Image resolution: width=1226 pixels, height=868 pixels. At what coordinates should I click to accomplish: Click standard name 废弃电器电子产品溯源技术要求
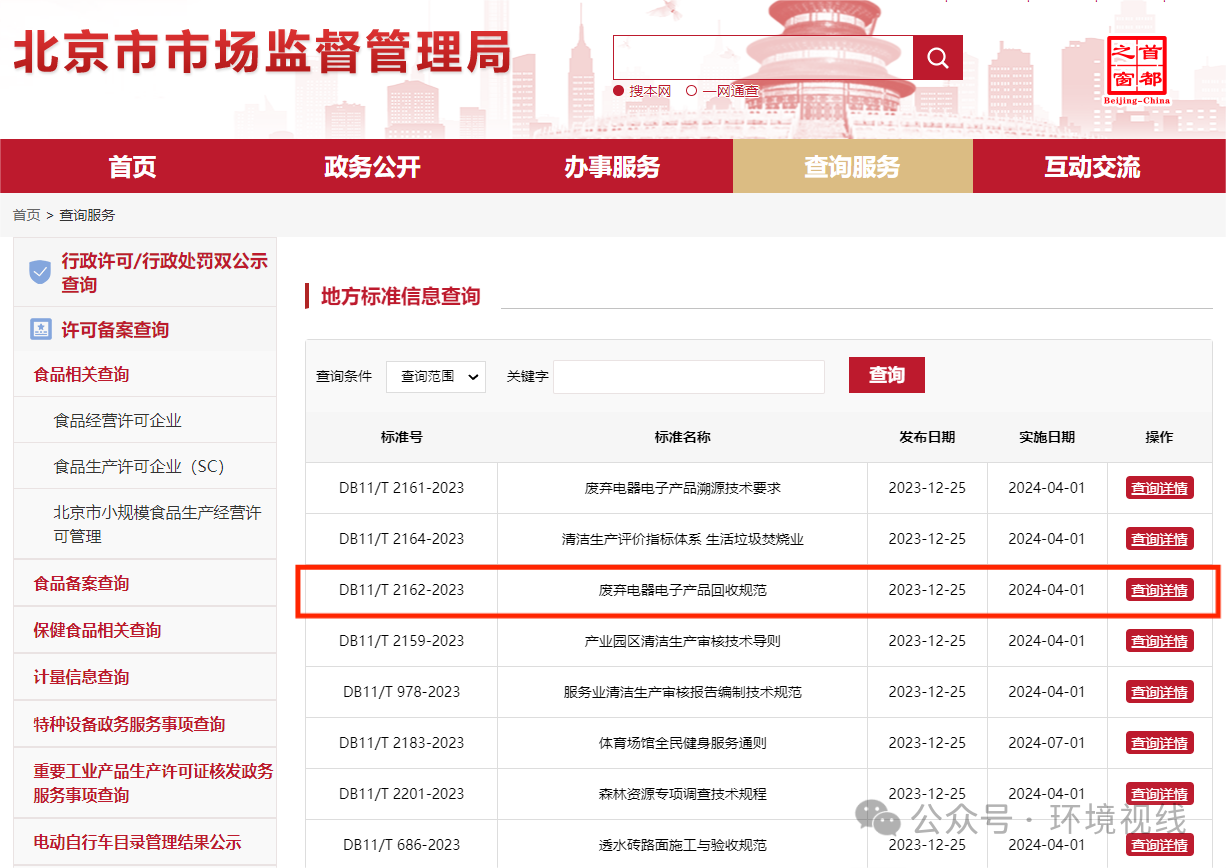point(683,488)
